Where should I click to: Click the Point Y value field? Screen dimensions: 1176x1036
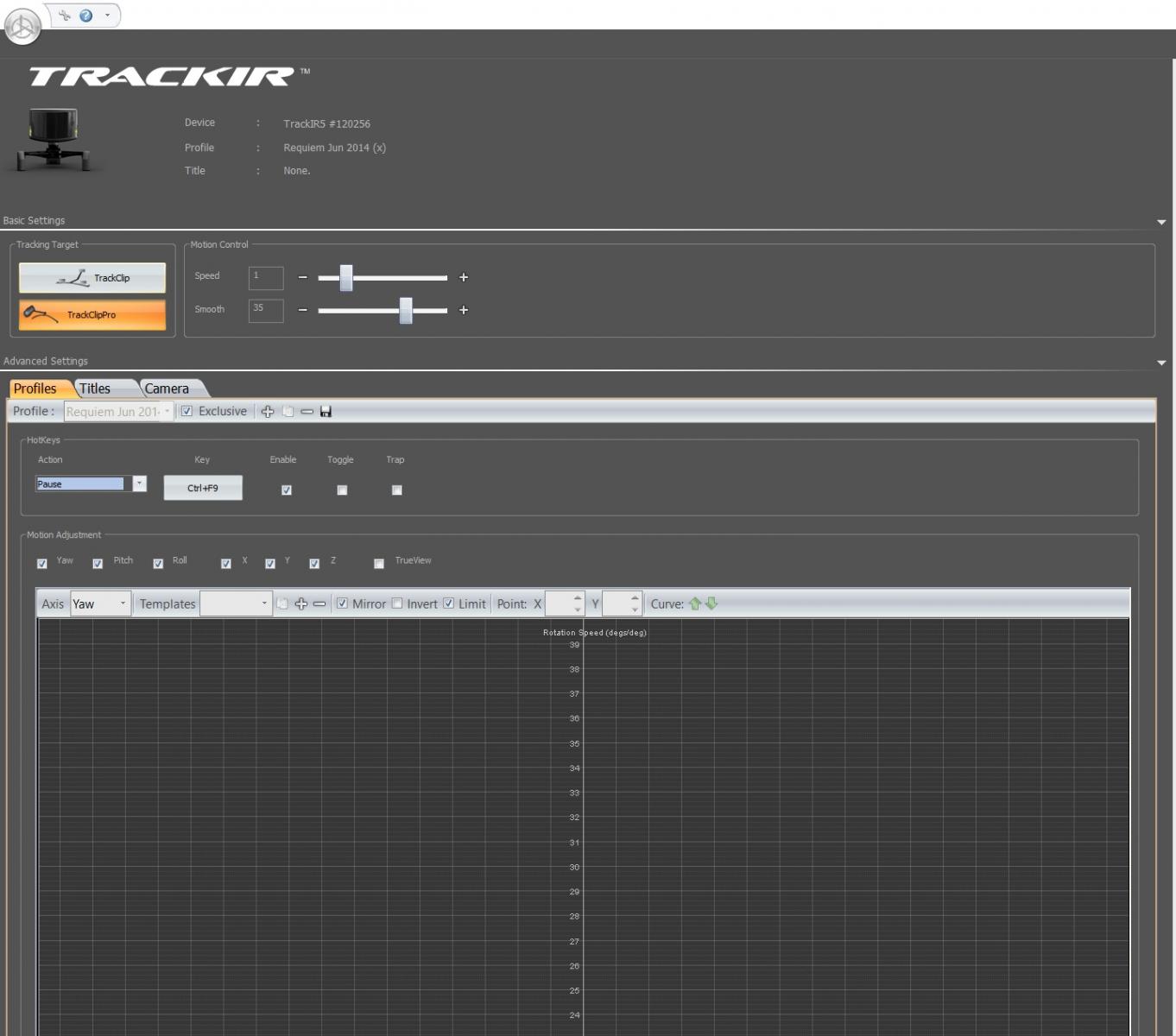[x=615, y=603]
